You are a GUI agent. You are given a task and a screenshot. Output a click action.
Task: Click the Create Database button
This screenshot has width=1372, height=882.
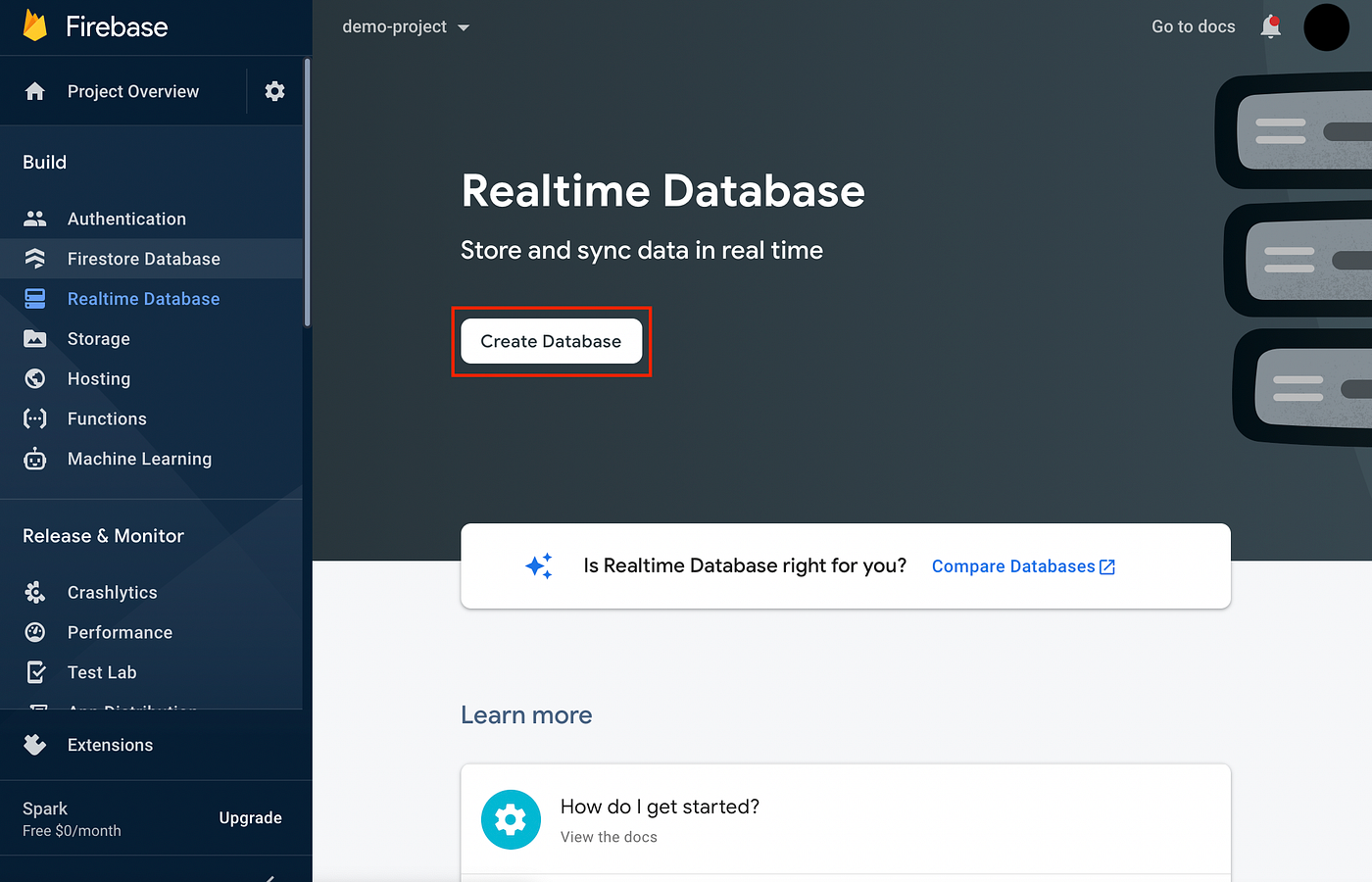(551, 341)
